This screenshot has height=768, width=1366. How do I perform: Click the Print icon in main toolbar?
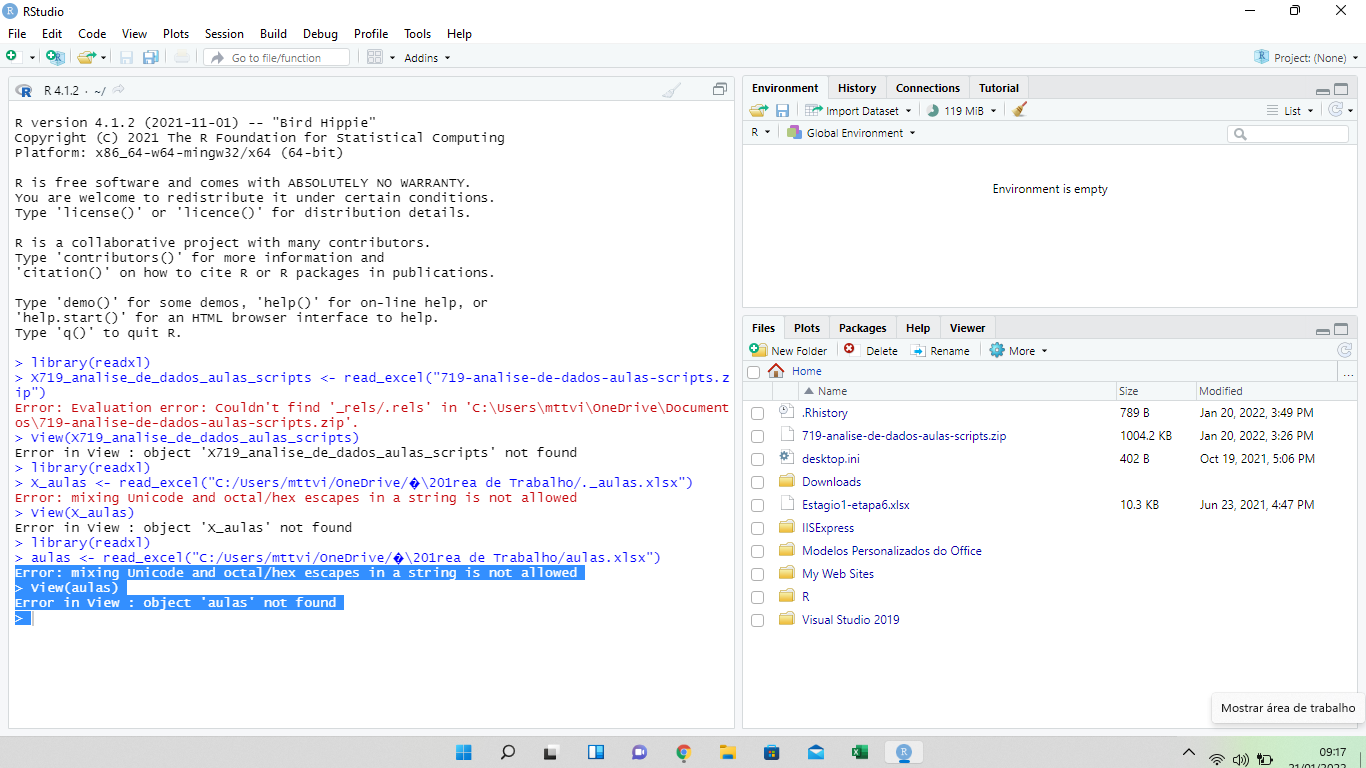click(181, 57)
